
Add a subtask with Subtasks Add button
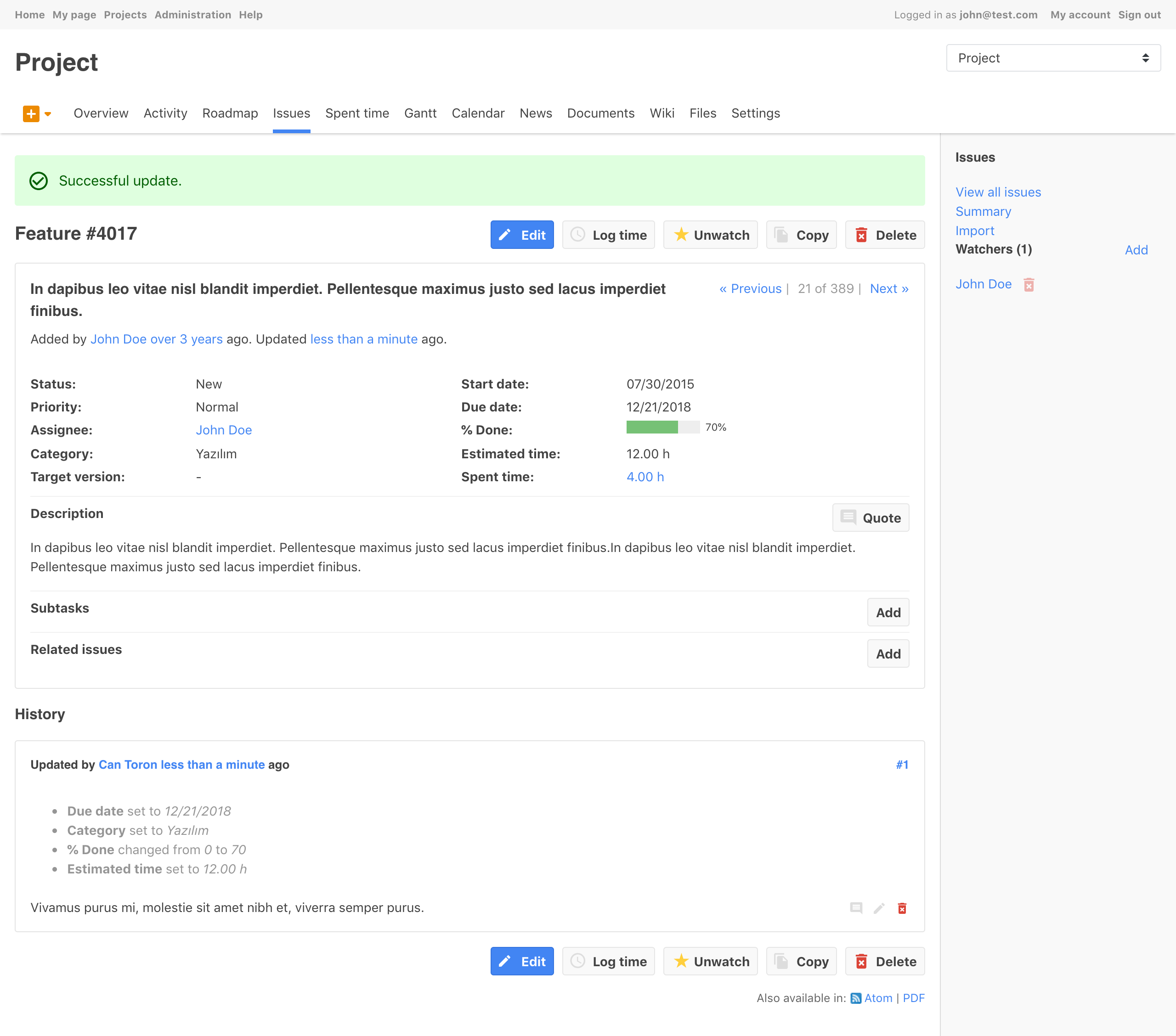[888, 613]
